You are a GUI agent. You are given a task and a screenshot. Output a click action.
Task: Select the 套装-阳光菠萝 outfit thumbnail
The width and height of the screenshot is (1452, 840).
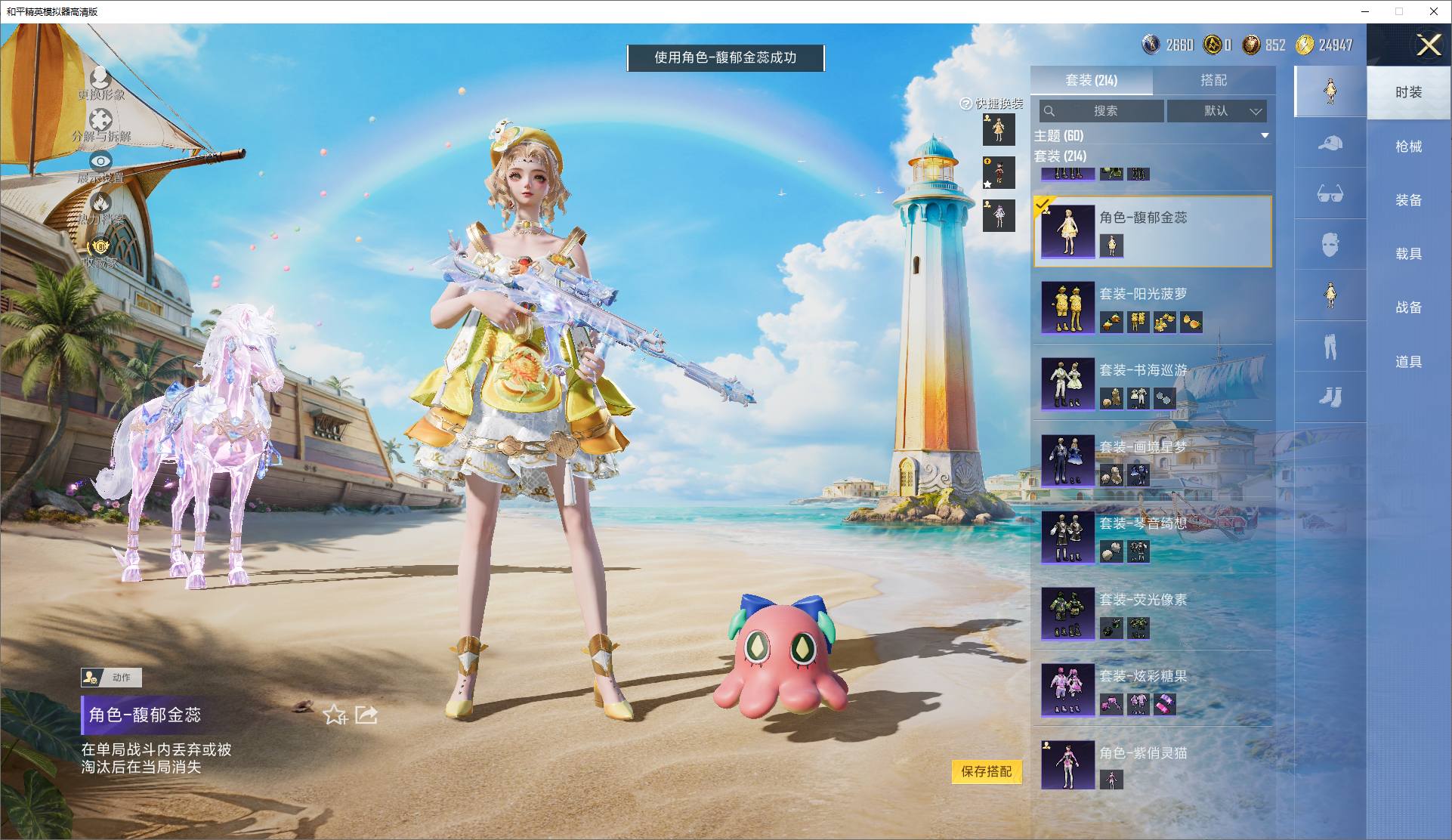(x=1067, y=307)
